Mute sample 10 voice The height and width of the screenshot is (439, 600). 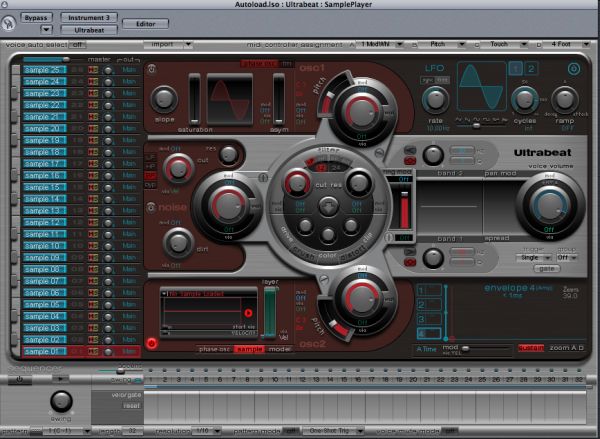[91, 246]
